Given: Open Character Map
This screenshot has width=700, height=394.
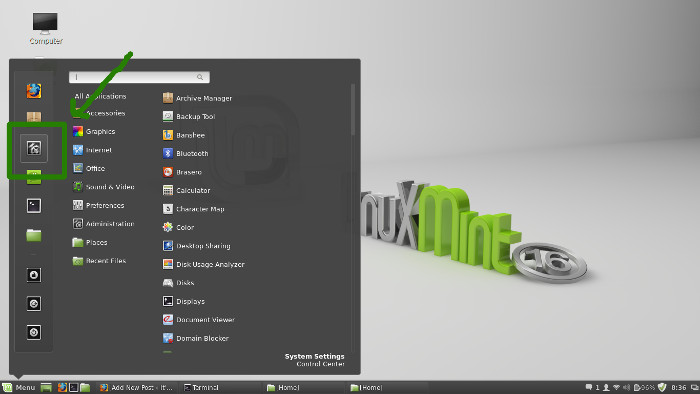Looking at the screenshot, I should tap(193, 209).
